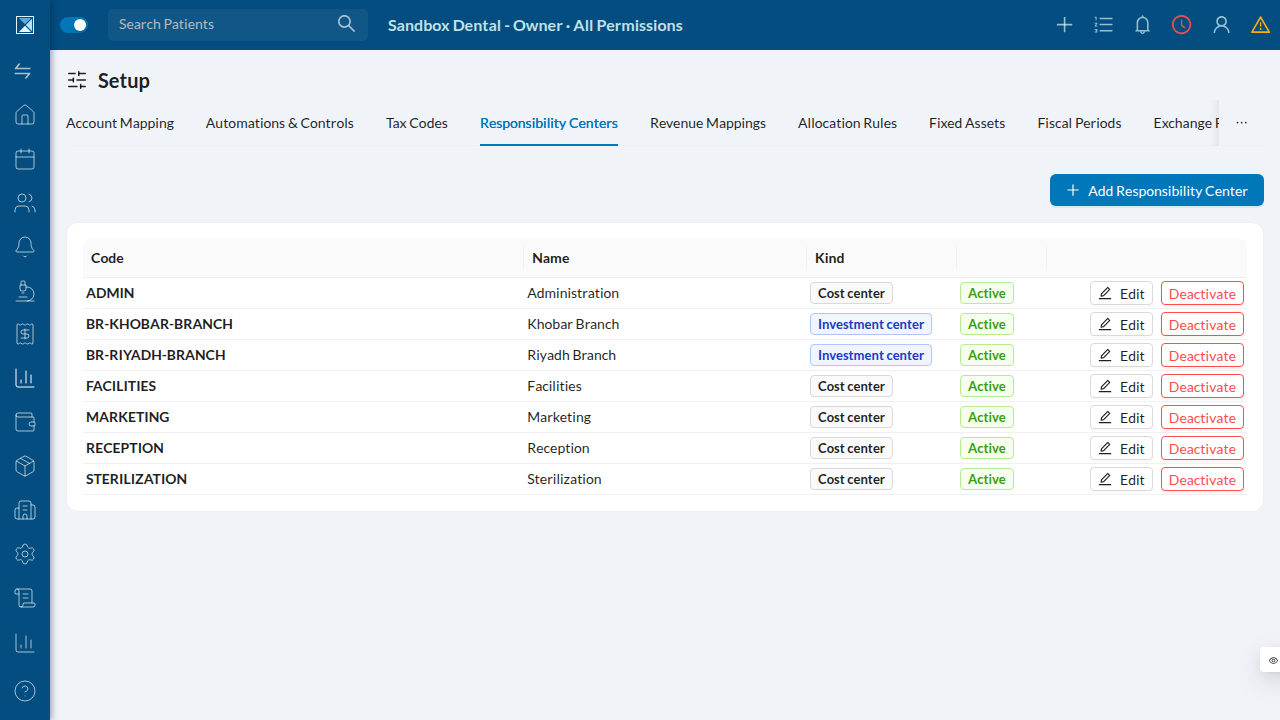The image size is (1280, 720).
Task: Deactivate the MARKETING responsibility center
Action: 1202,417
